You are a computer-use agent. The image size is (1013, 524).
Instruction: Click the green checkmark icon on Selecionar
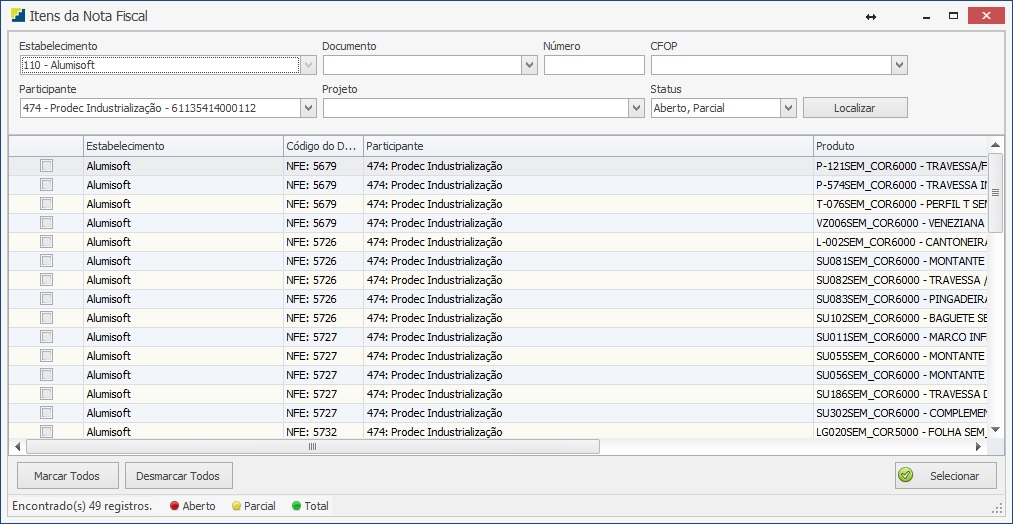point(906,476)
